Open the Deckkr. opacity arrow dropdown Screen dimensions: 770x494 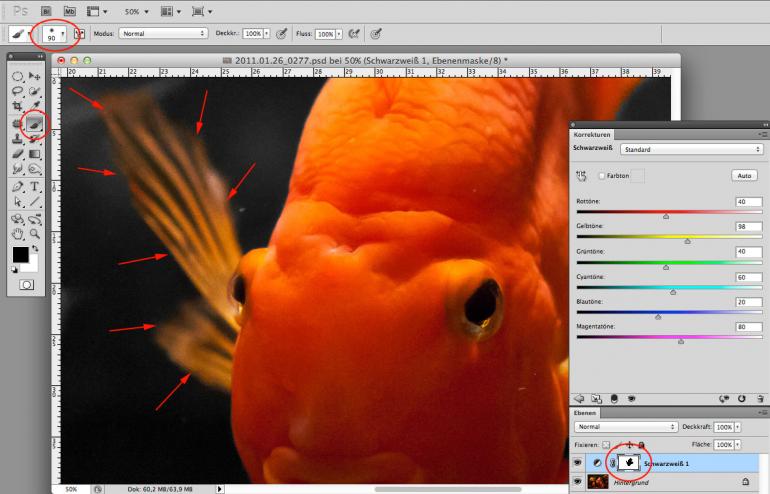click(267, 34)
